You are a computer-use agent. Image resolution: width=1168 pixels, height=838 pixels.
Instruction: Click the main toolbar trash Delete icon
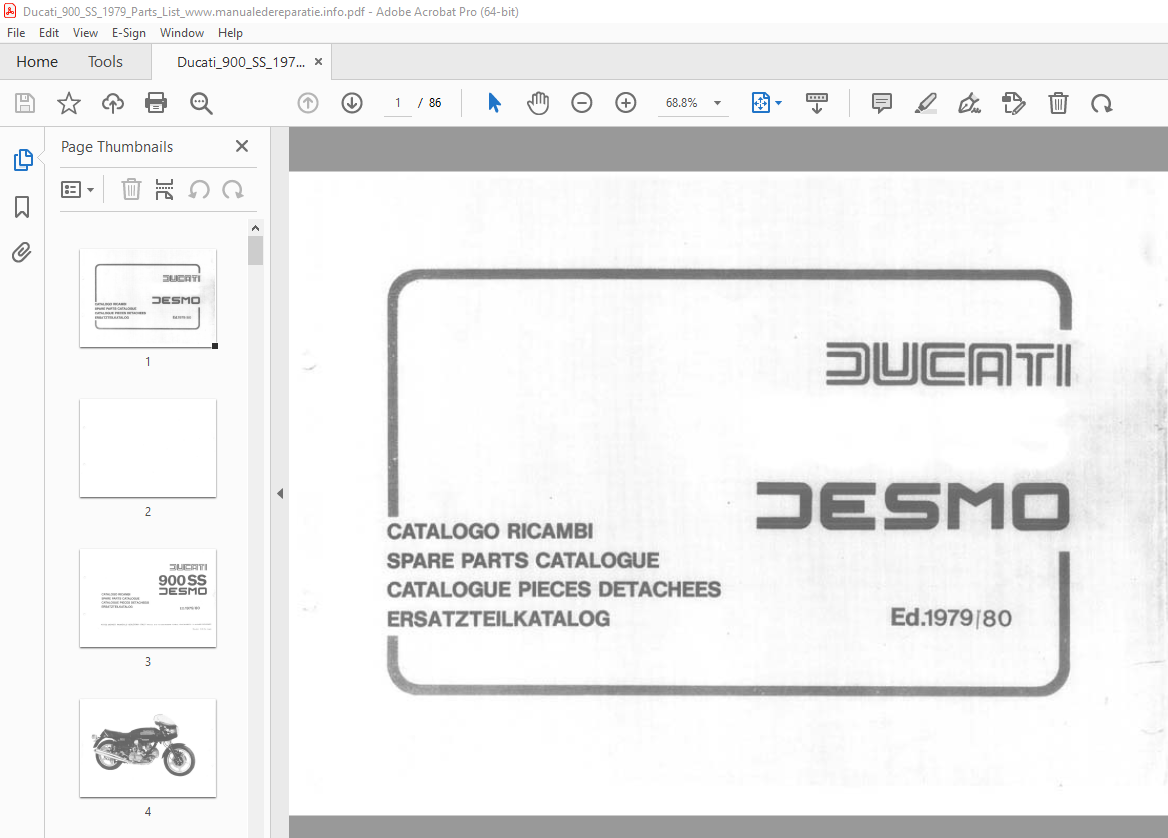click(x=1058, y=103)
